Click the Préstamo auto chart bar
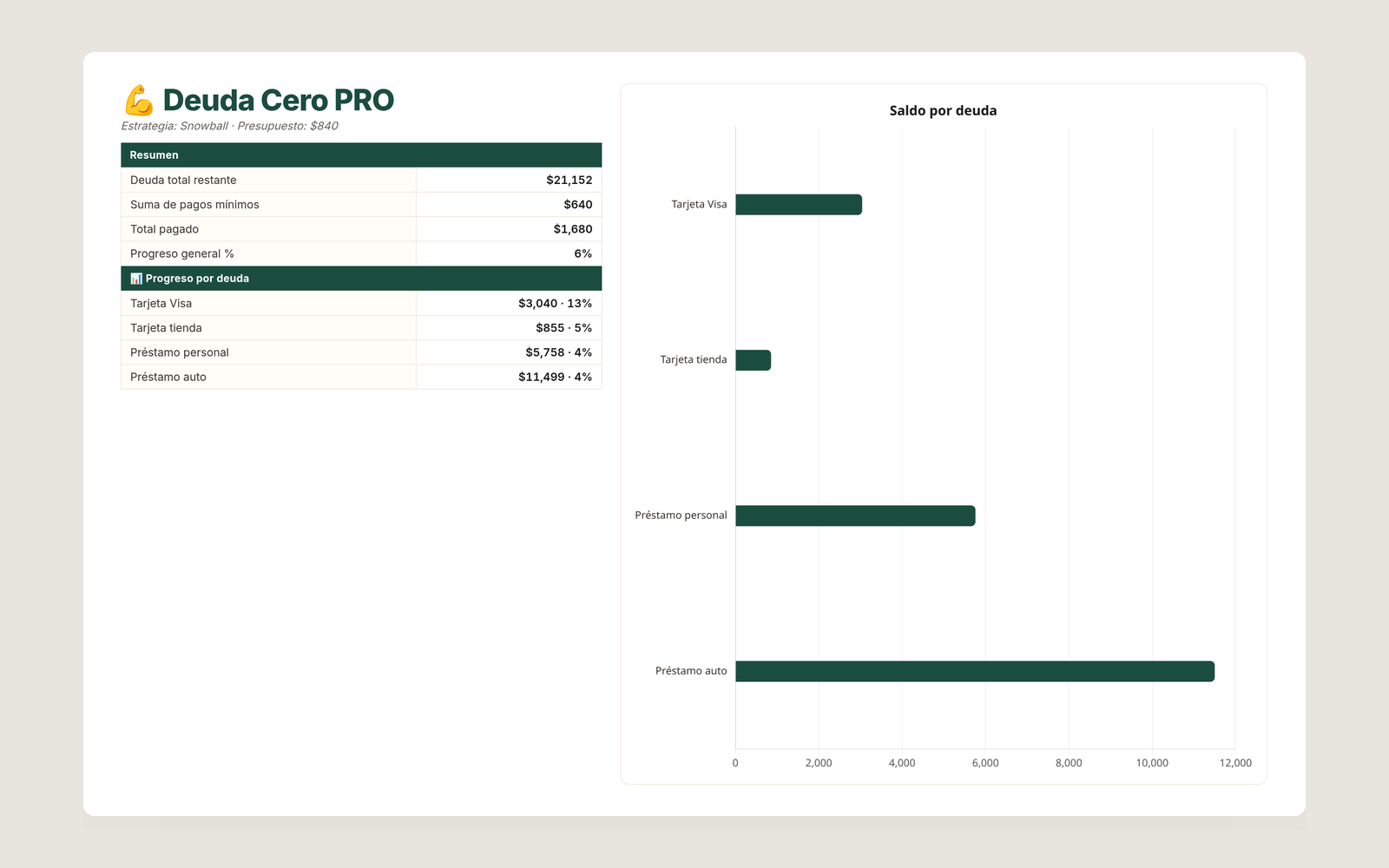The image size is (1389, 868). click(x=975, y=671)
